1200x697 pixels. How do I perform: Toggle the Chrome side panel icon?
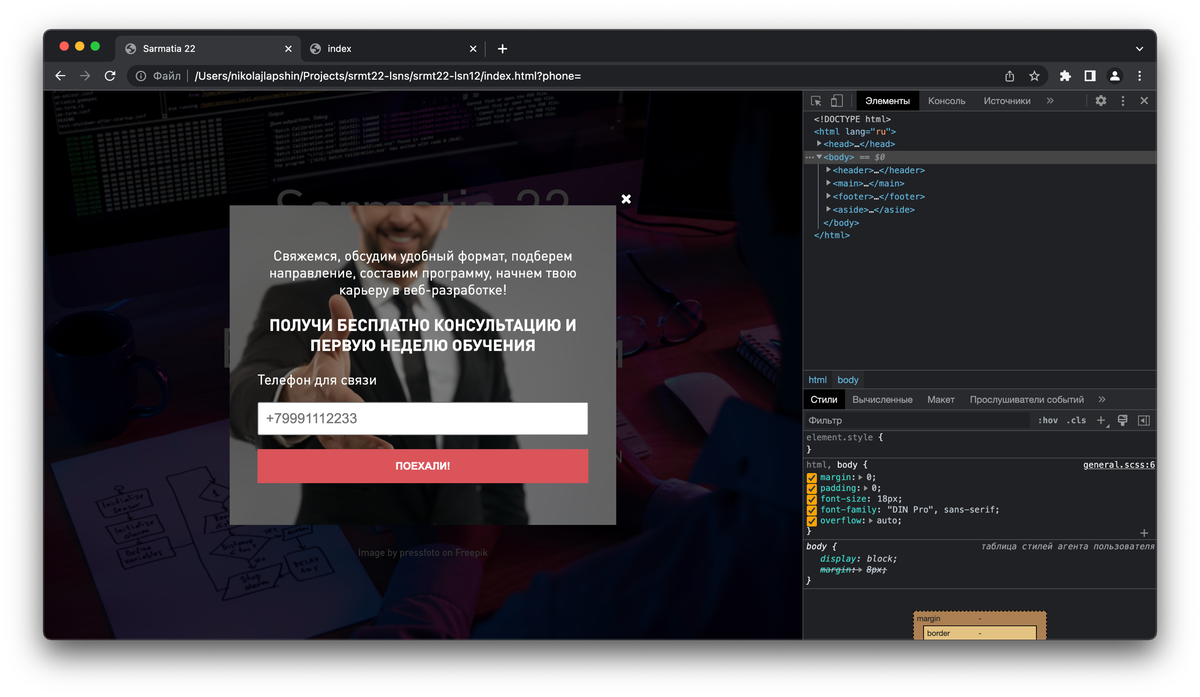click(x=1090, y=76)
